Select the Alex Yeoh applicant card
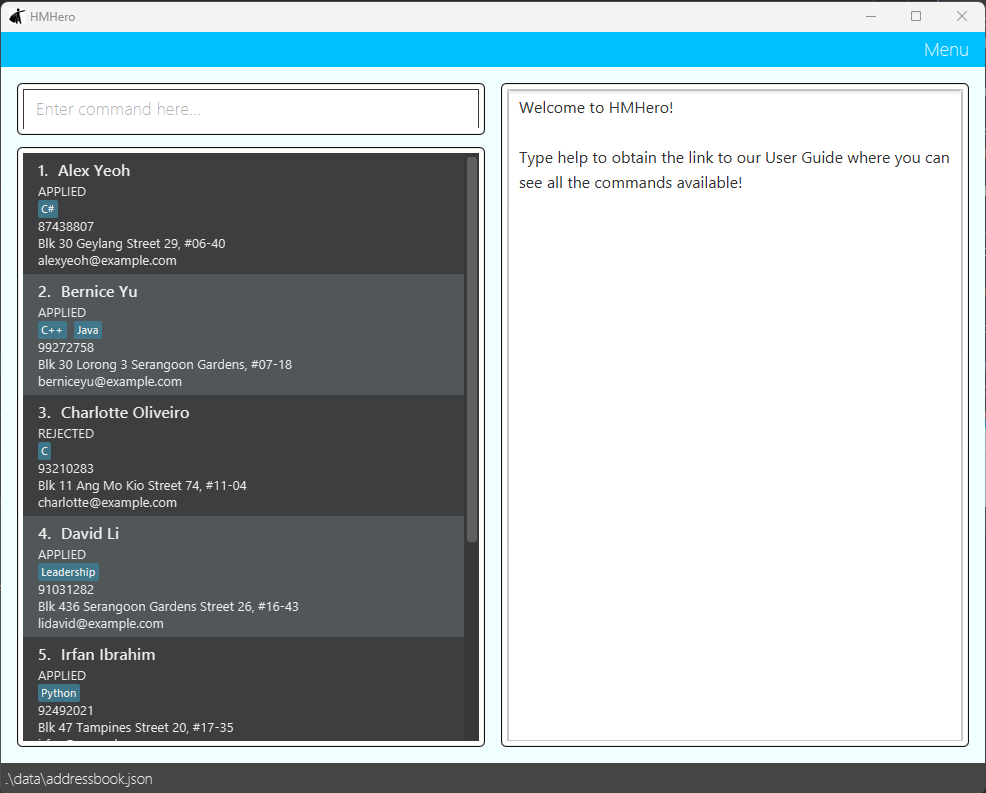Viewport: 986px width, 793px height. pyautogui.click(x=243, y=214)
